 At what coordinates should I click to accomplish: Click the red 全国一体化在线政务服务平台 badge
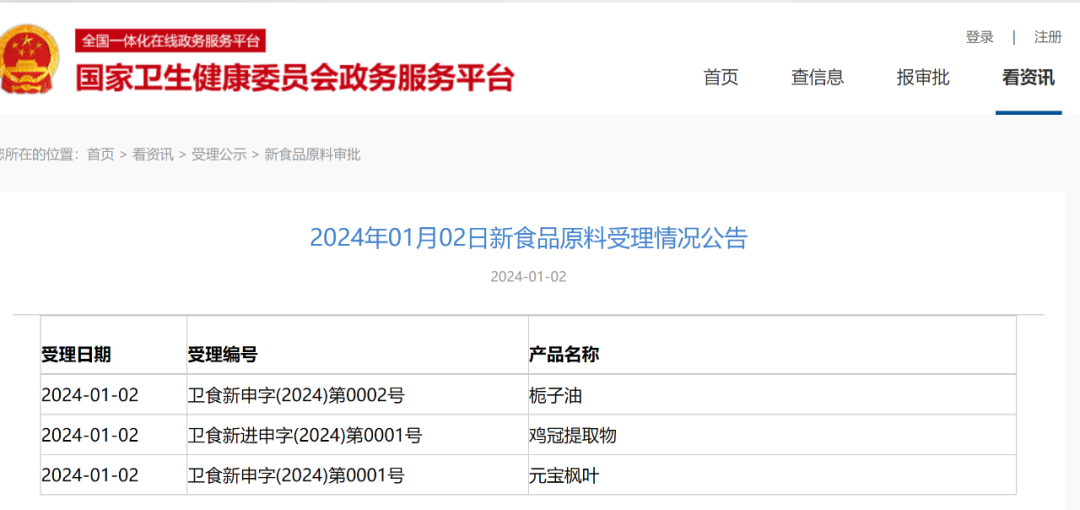click(x=170, y=41)
